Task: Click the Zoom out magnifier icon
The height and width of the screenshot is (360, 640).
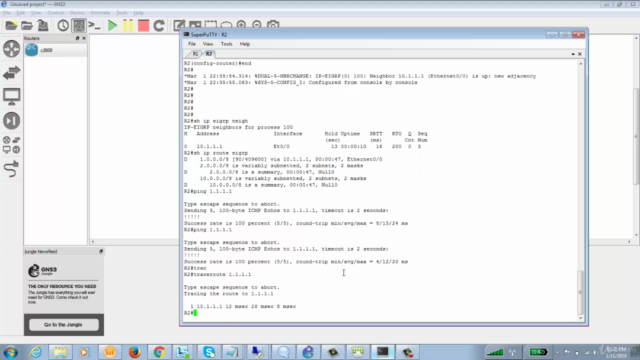Action: (x=257, y=25)
